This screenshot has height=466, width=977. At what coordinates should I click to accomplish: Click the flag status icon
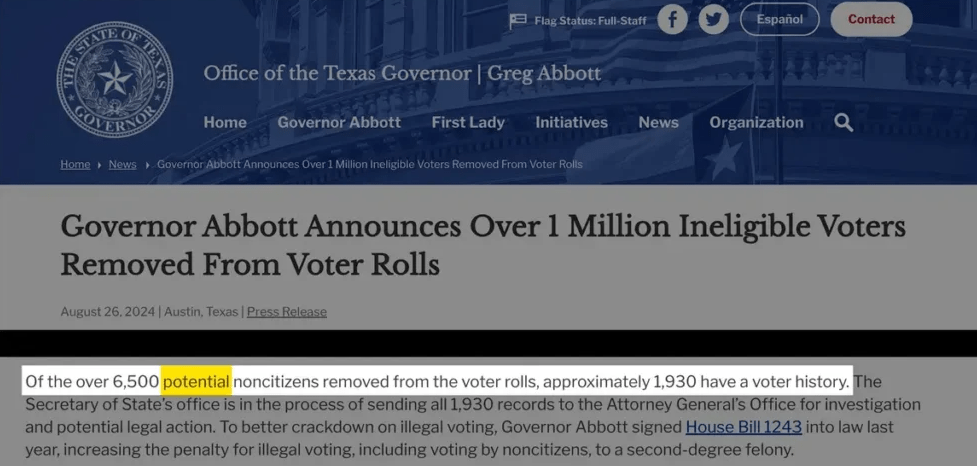(517, 20)
